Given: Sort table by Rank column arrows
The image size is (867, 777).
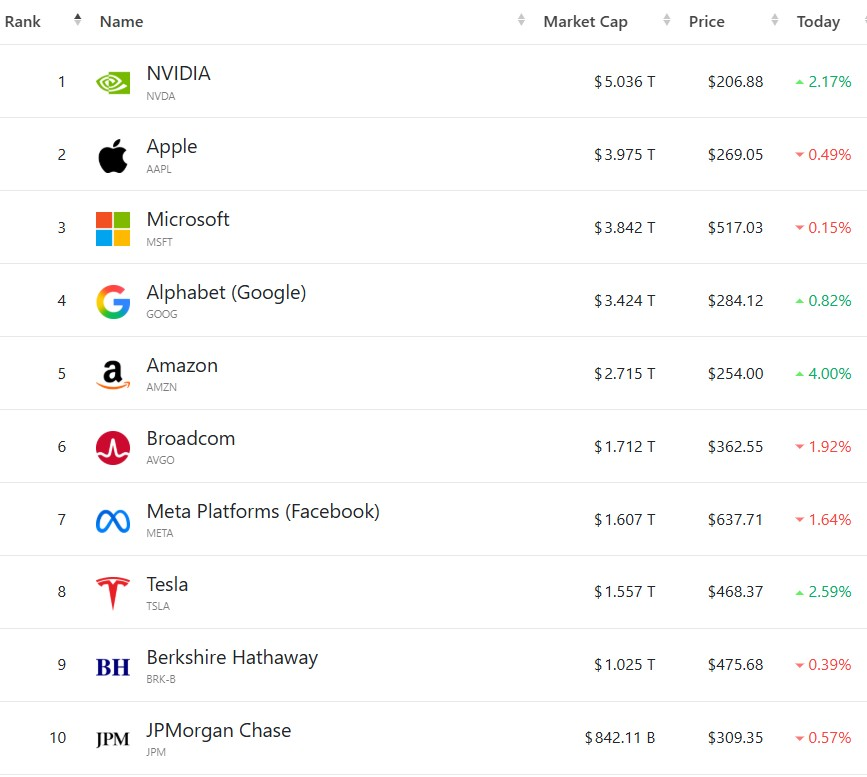Looking at the screenshot, I should point(78,20).
